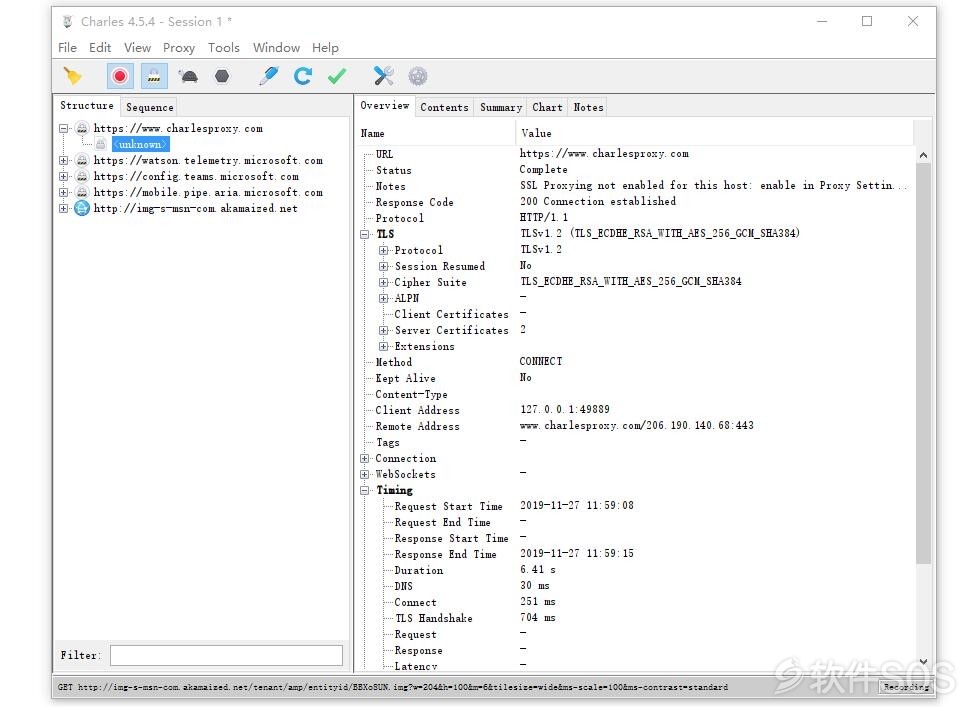Image resolution: width=970 pixels, height=707 pixels.
Task: Expand the WebSockets section
Action: tap(364, 474)
